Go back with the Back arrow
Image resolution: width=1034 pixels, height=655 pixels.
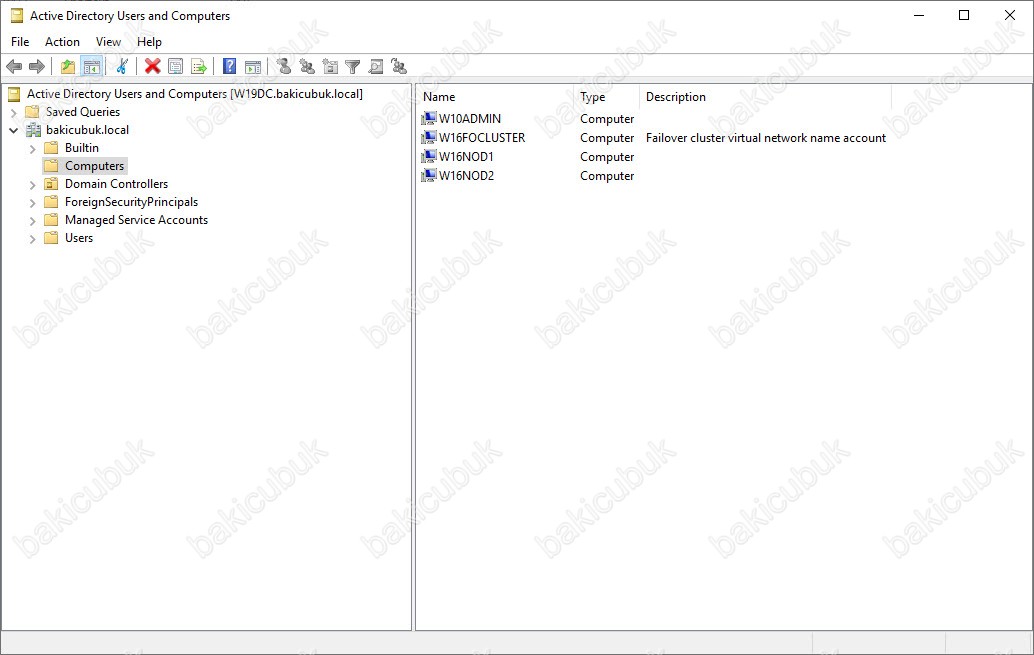coord(14,66)
